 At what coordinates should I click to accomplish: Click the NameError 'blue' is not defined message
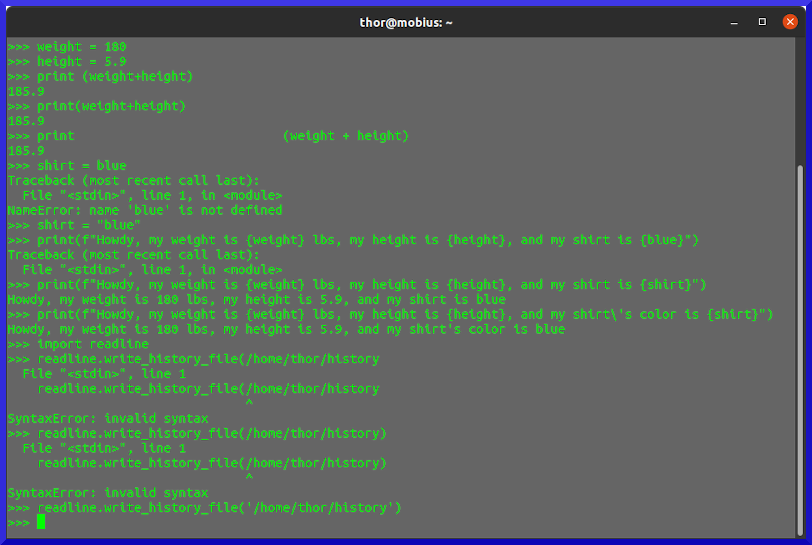(145, 210)
